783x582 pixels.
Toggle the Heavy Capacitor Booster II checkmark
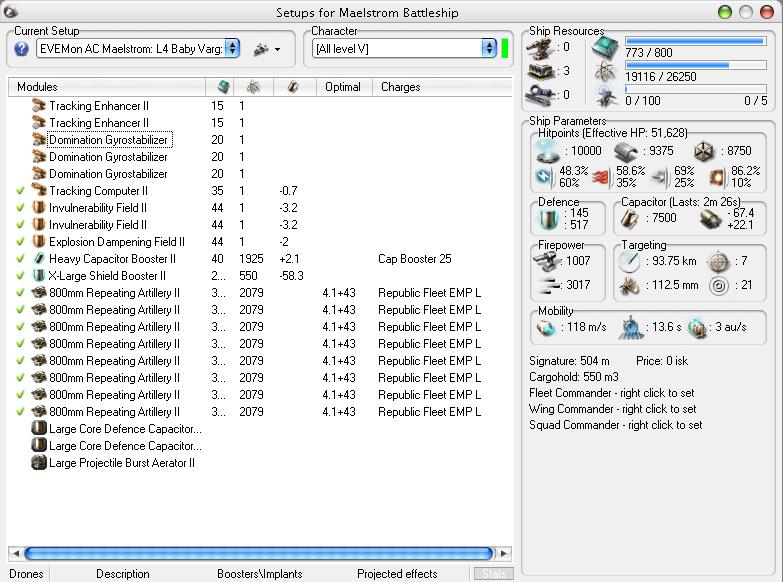tap(20, 259)
